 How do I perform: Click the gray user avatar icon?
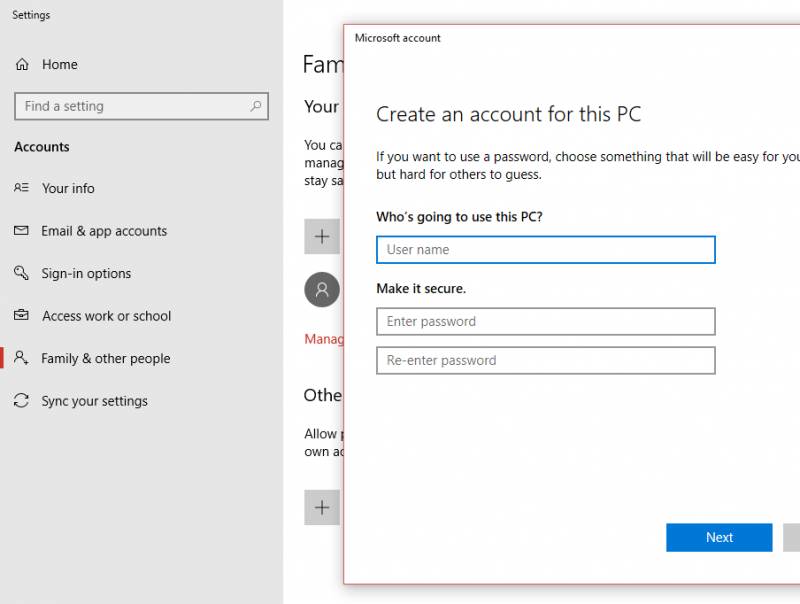point(322,290)
